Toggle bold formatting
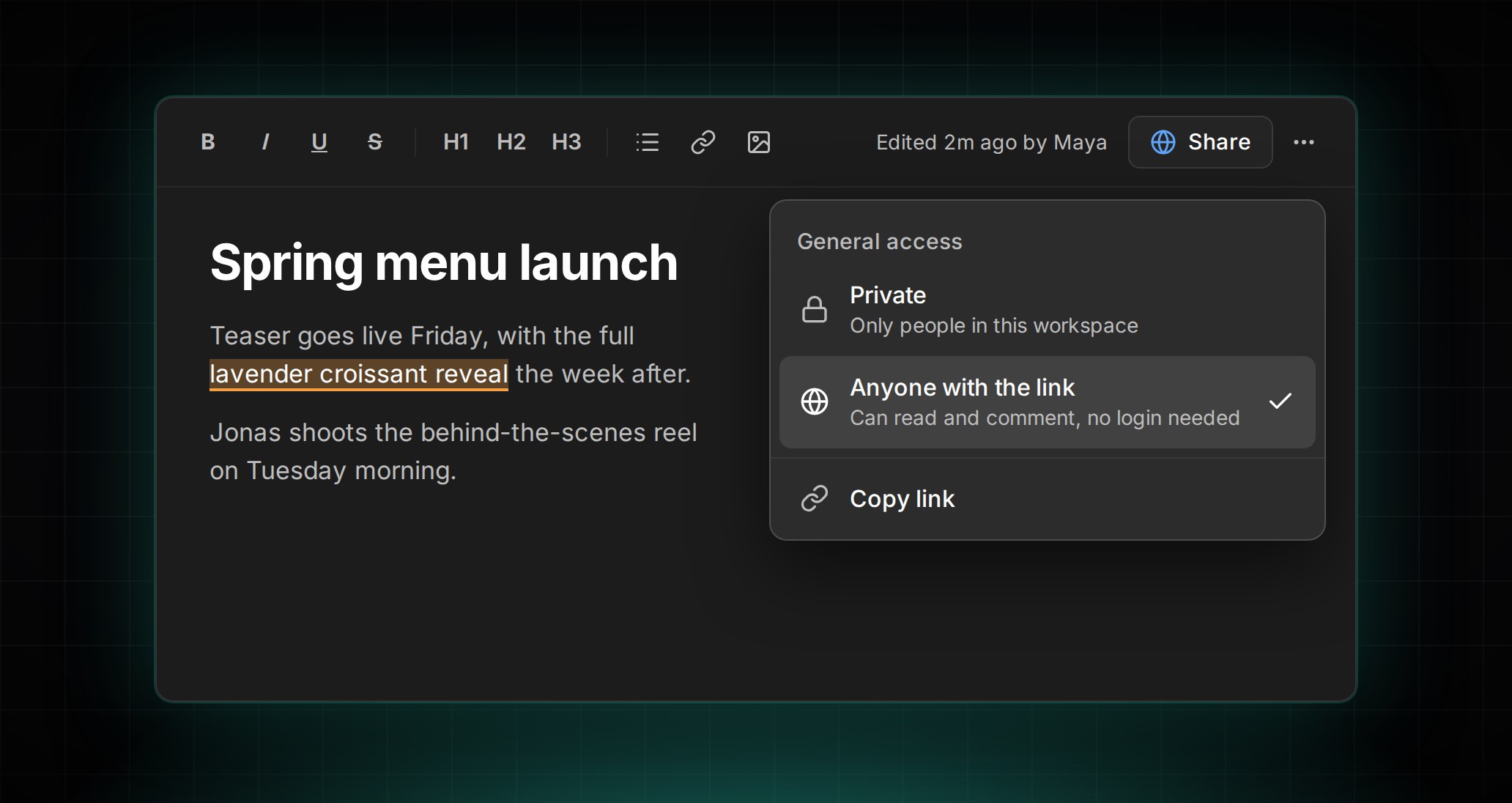The width and height of the screenshot is (1512, 803). 208,142
